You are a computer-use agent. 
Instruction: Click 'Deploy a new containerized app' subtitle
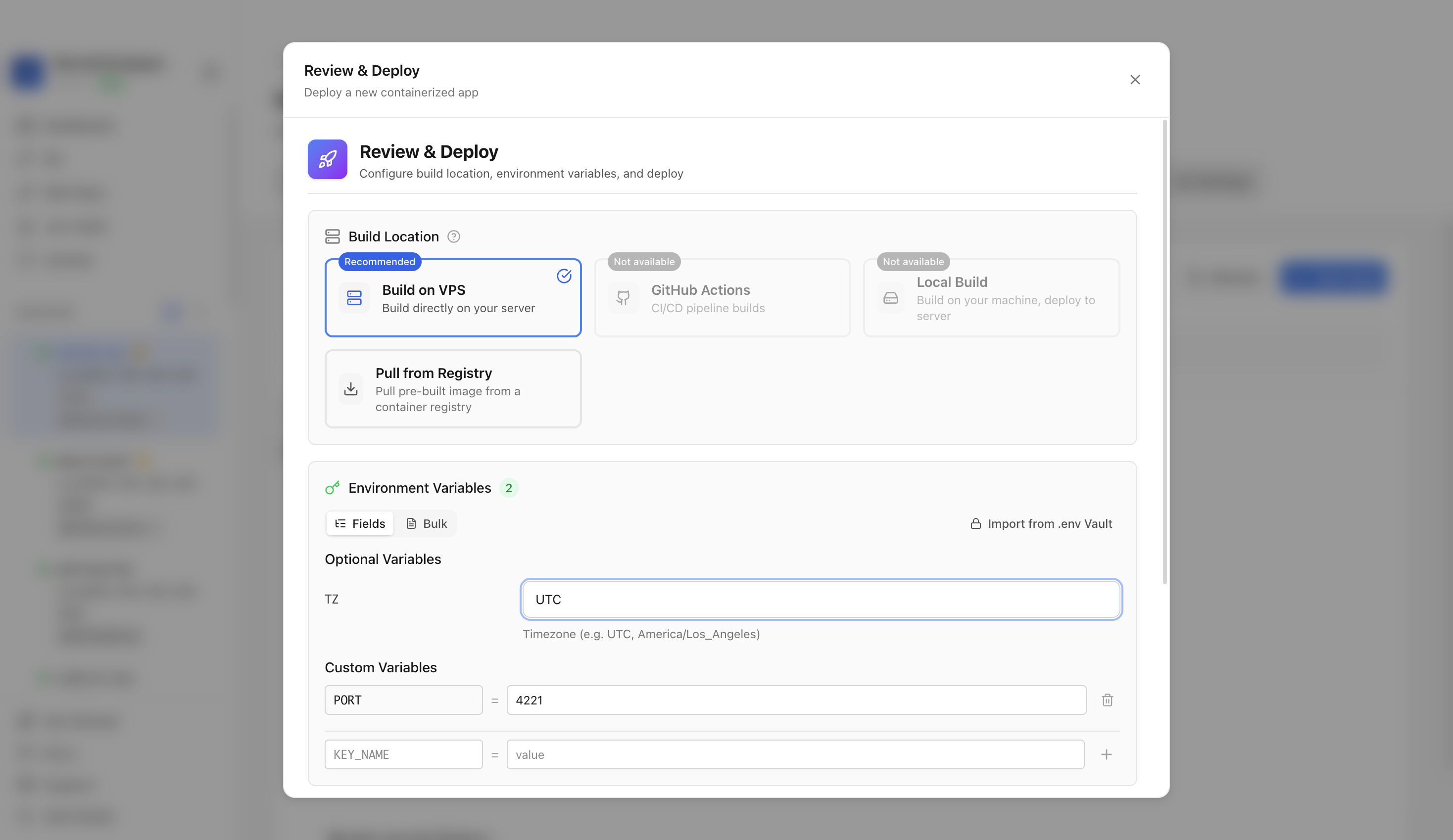pyautogui.click(x=391, y=92)
